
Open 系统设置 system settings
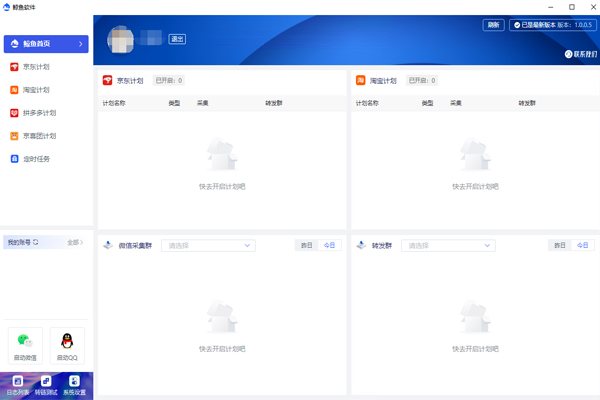(x=75, y=385)
